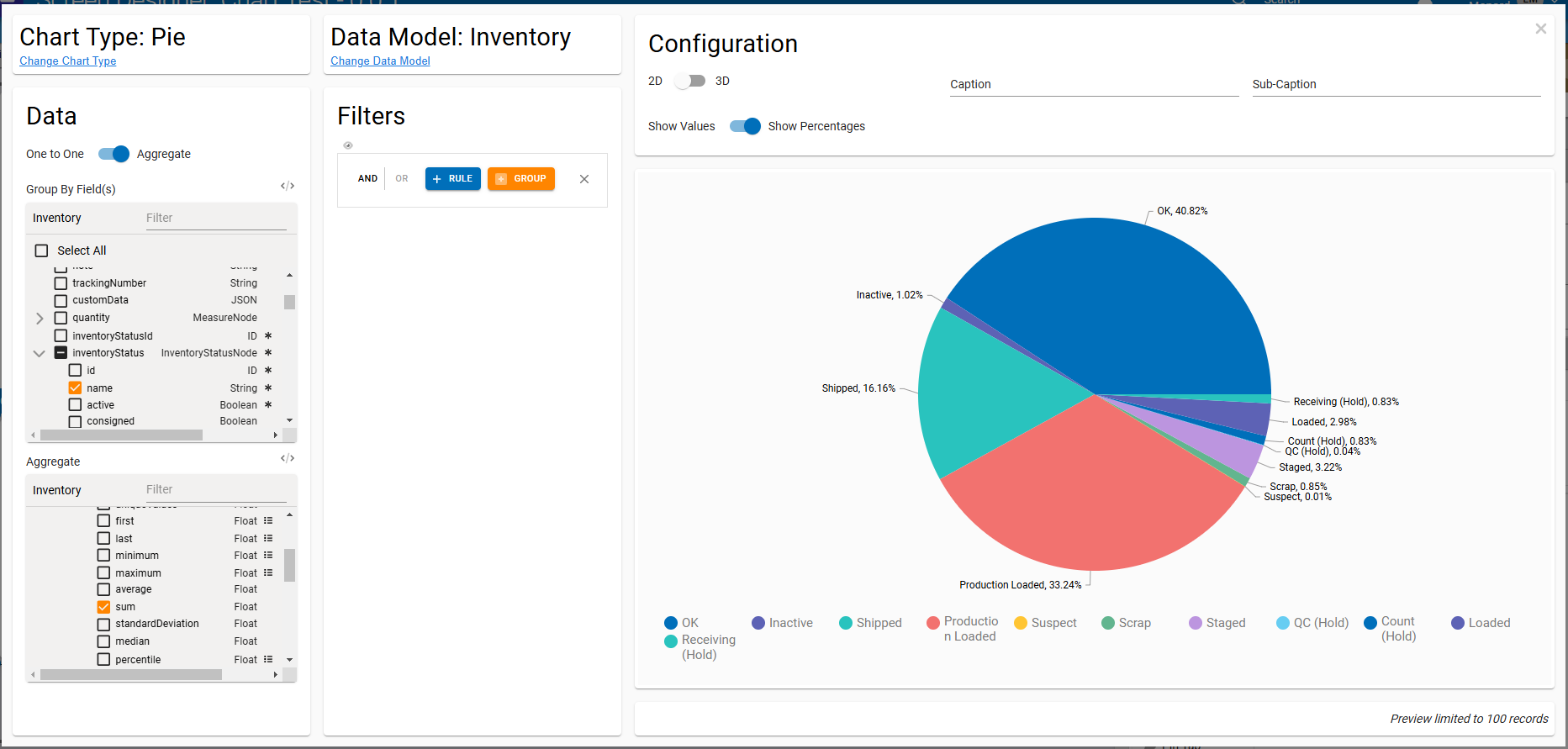Focus the Caption input field
Image resolution: width=1568 pixels, height=749 pixels.
point(1094,84)
